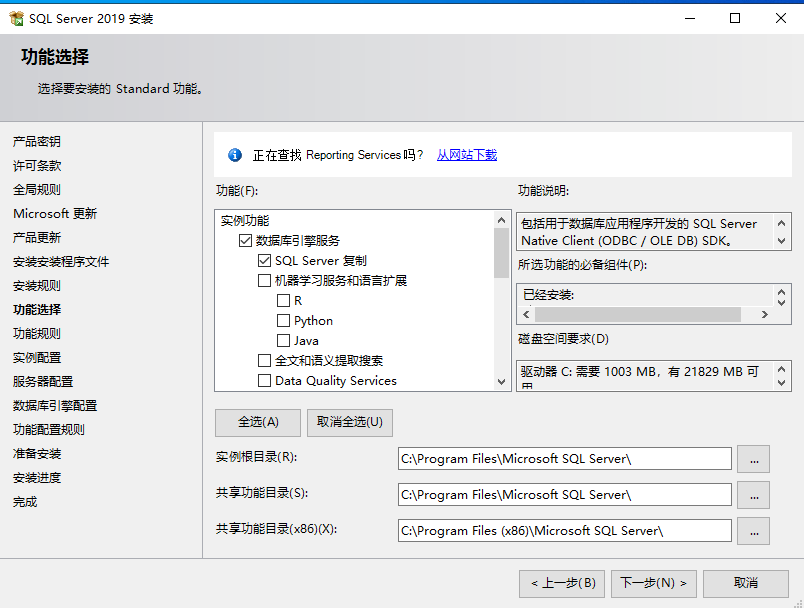The image size is (804, 608).
Task: Click the feature list scrollbar thumb
Action: [501, 253]
